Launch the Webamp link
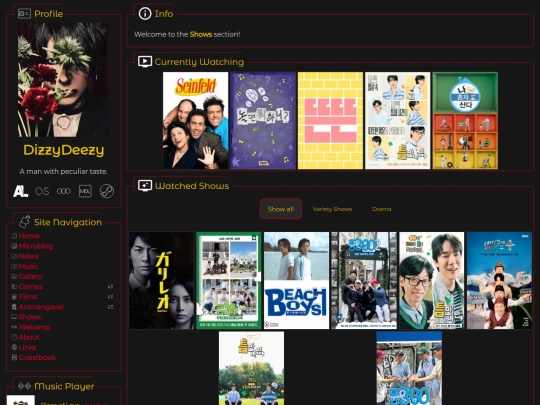This screenshot has width=540, height=405. point(34,327)
